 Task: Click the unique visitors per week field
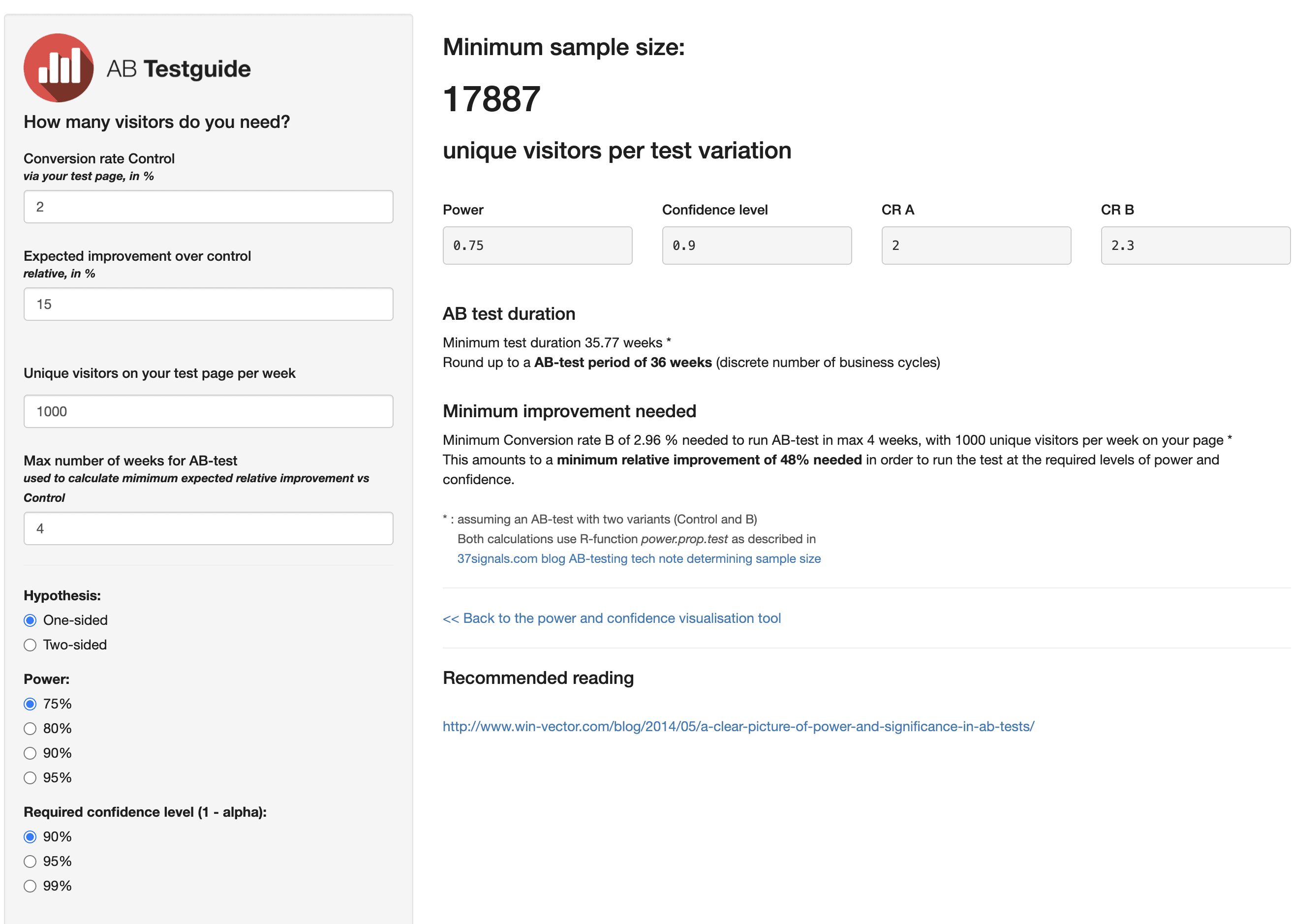coord(208,411)
